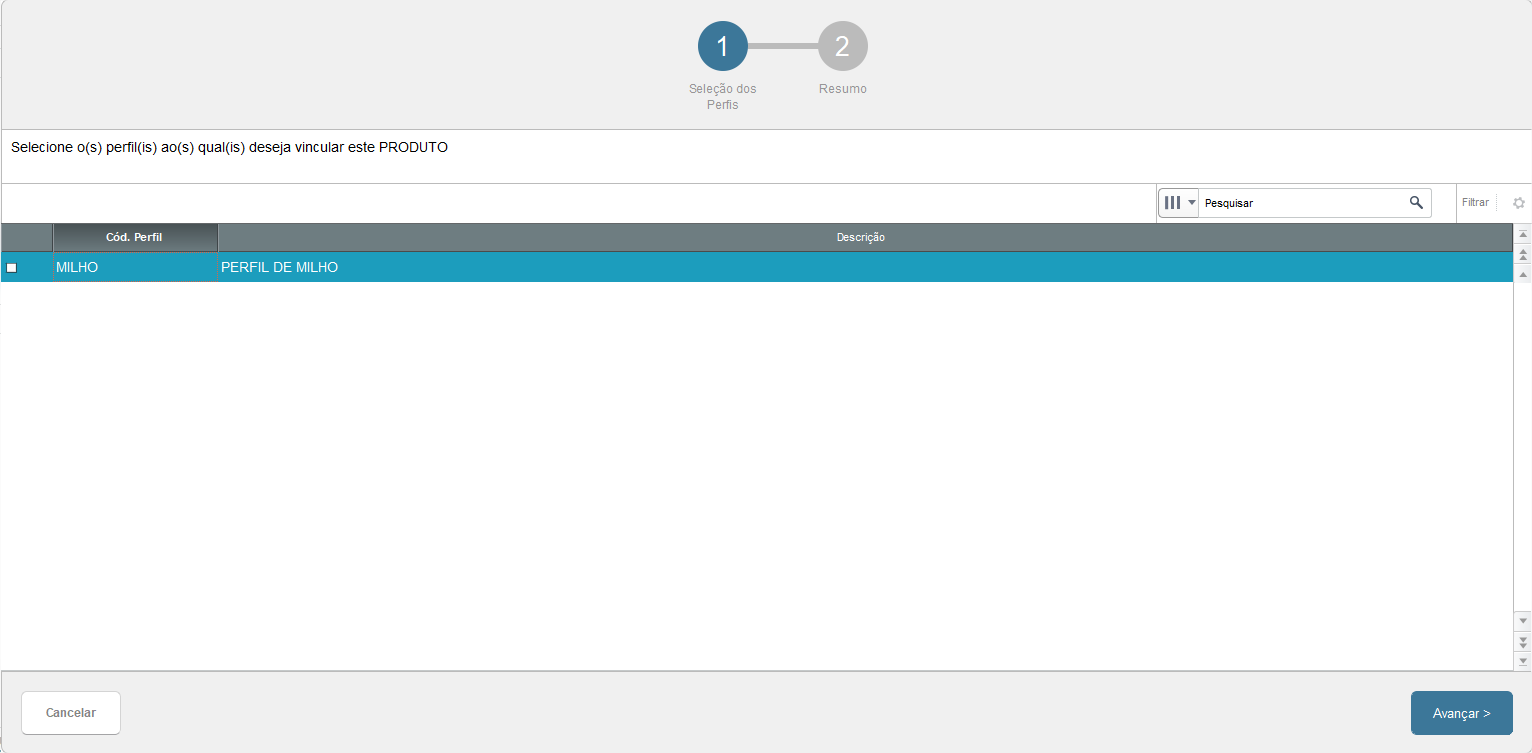Screen dimensions: 1532x753
Task: Jump to last record arrow
Action: tap(1523, 661)
